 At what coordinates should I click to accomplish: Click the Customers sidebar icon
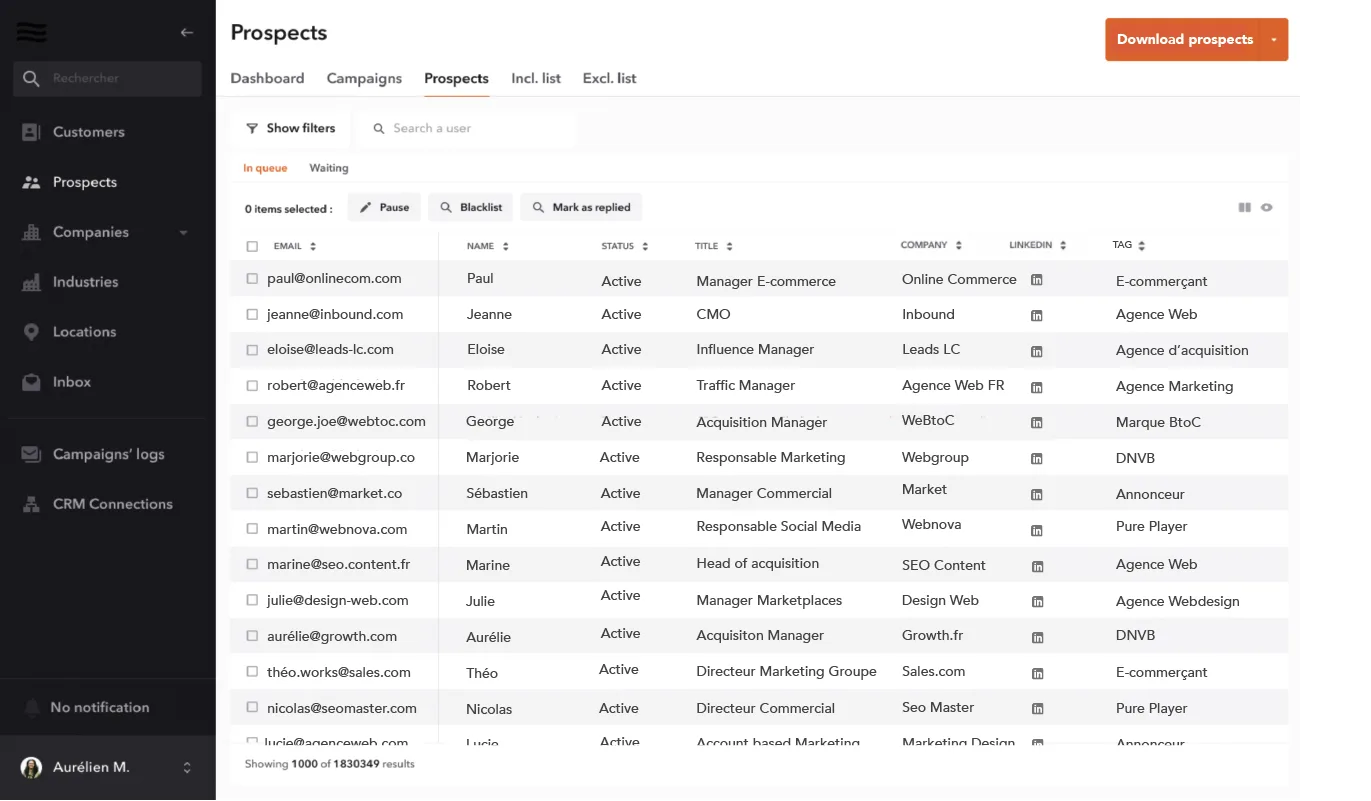pos(31,132)
